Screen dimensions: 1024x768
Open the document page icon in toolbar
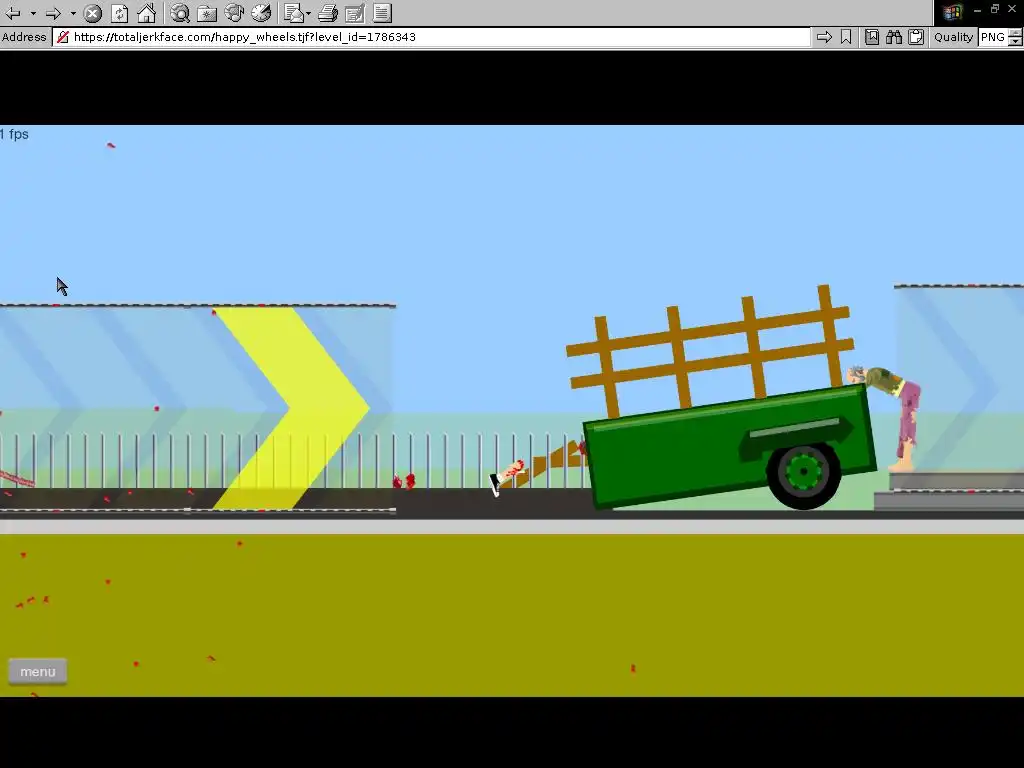(x=382, y=13)
